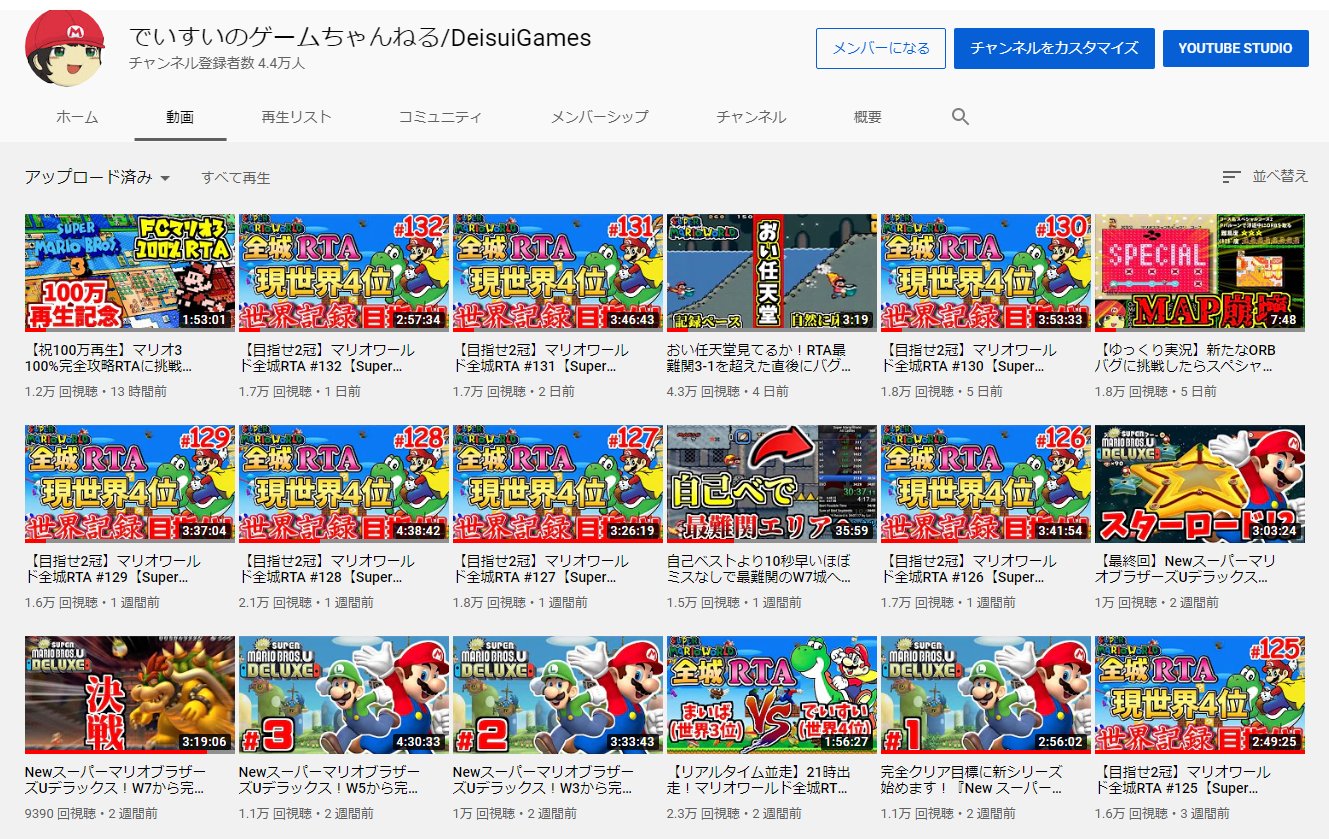Click the sort list icon beside 並べ替え
This screenshot has height=839, width=1329.
1231,177
